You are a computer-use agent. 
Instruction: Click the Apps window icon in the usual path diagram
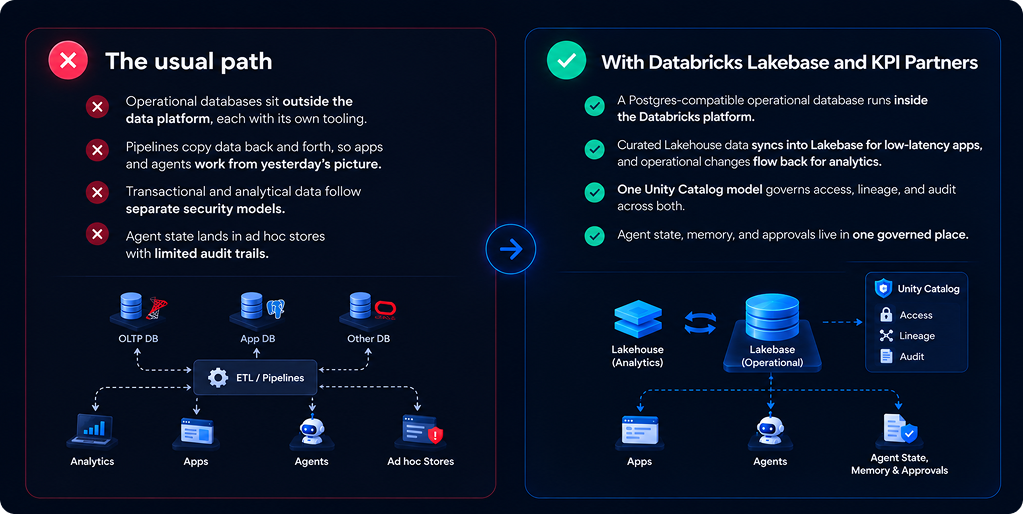point(196,432)
